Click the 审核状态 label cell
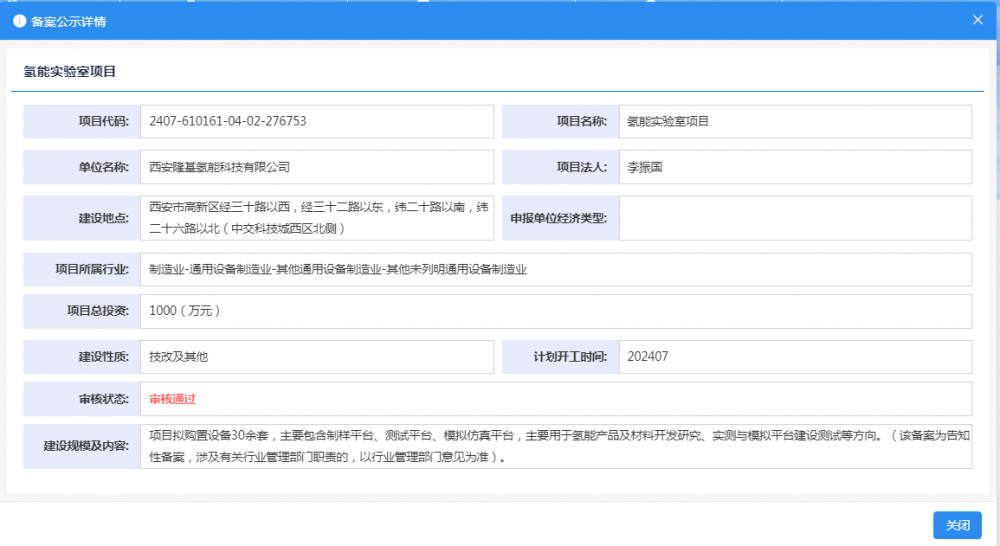 82,399
